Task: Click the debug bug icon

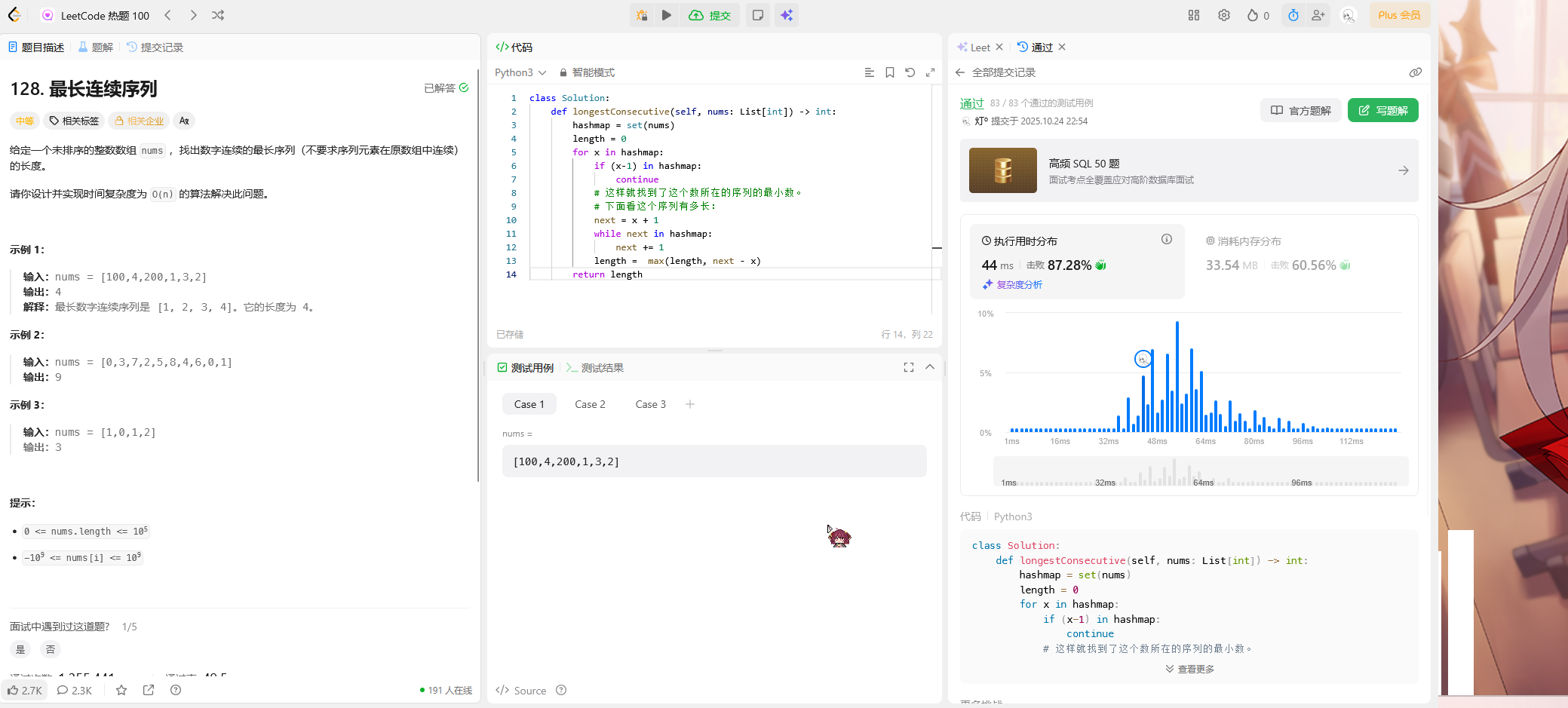Action: coord(642,15)
